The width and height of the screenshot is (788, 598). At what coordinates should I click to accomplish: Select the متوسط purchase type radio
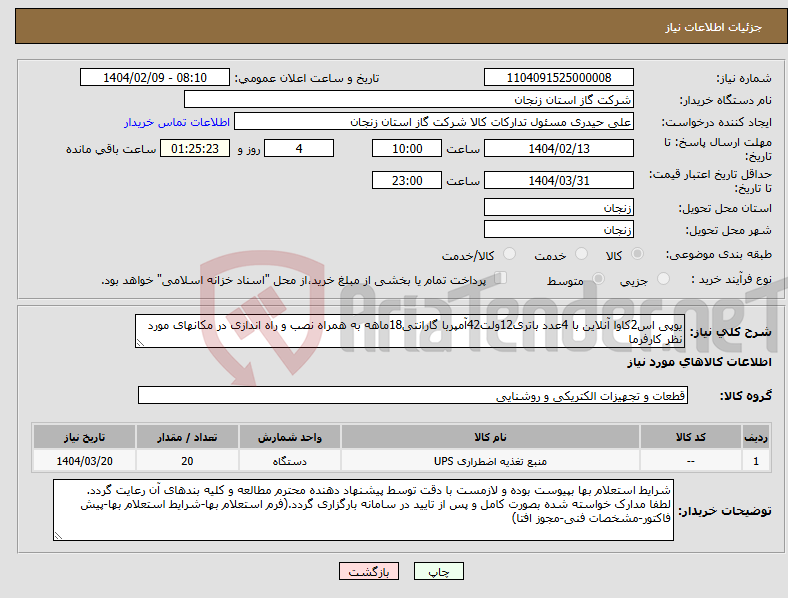[598, 278]
